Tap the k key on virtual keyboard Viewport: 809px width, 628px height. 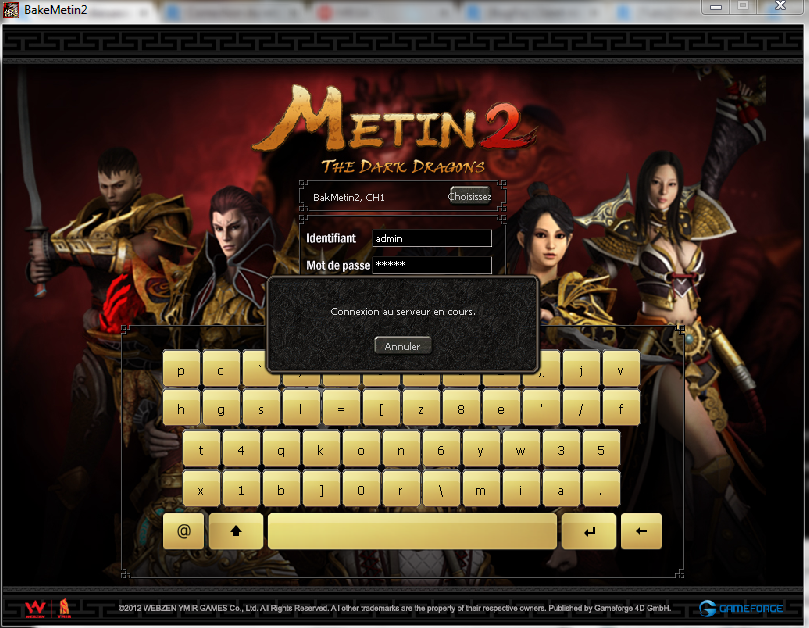321,450
